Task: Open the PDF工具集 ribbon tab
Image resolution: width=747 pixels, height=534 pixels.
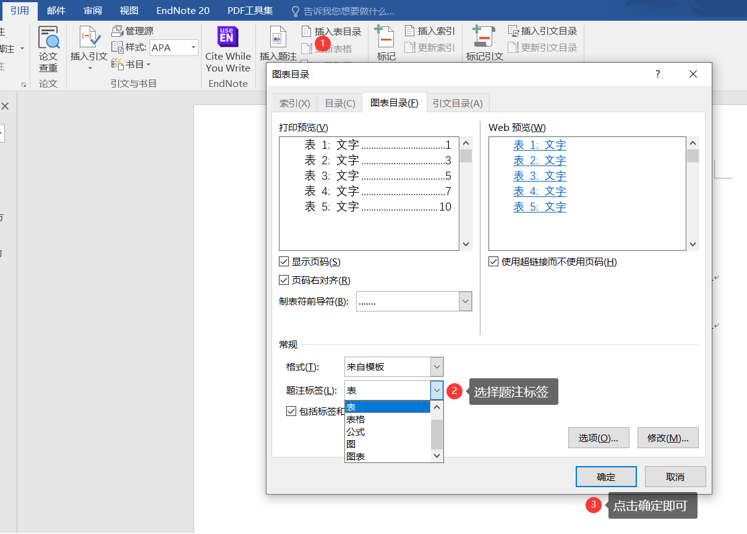Action: (250, 10)
